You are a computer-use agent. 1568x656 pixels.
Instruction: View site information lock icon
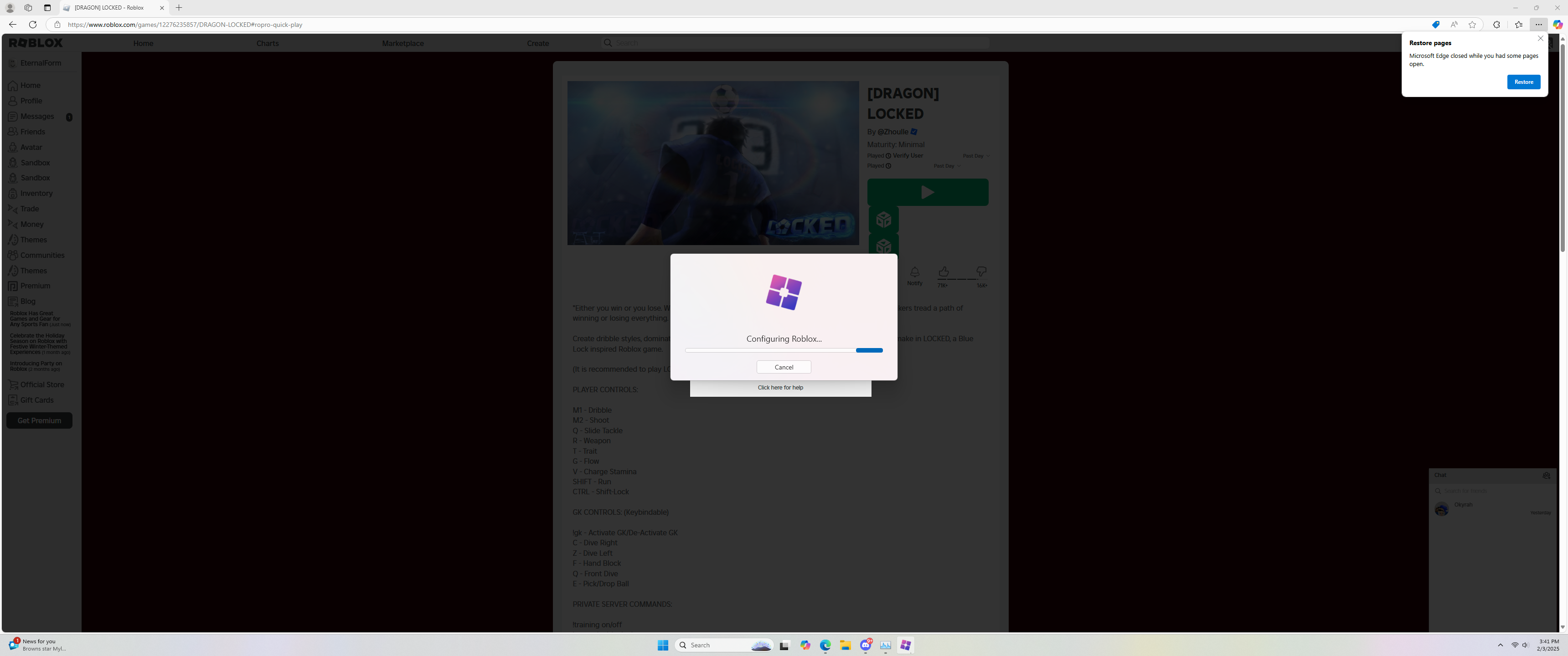click(x=57, y=24)
